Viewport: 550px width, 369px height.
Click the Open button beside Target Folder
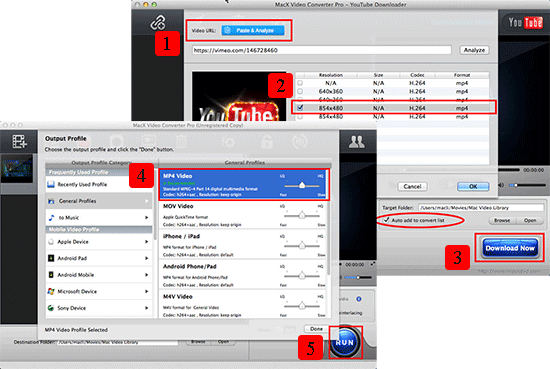pyautogui.click(x=530, y=220)
